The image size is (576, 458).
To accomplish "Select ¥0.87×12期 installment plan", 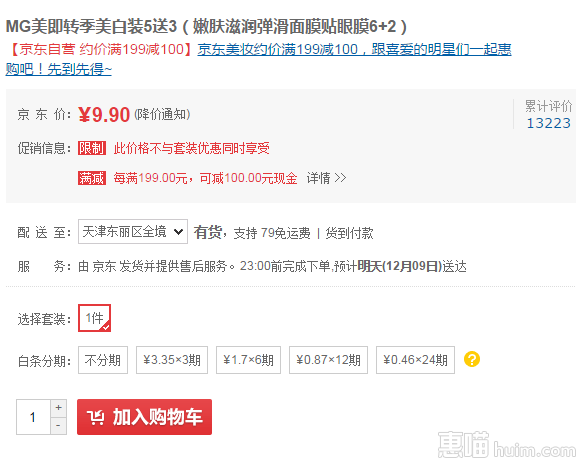I will [x=328, y=360].
